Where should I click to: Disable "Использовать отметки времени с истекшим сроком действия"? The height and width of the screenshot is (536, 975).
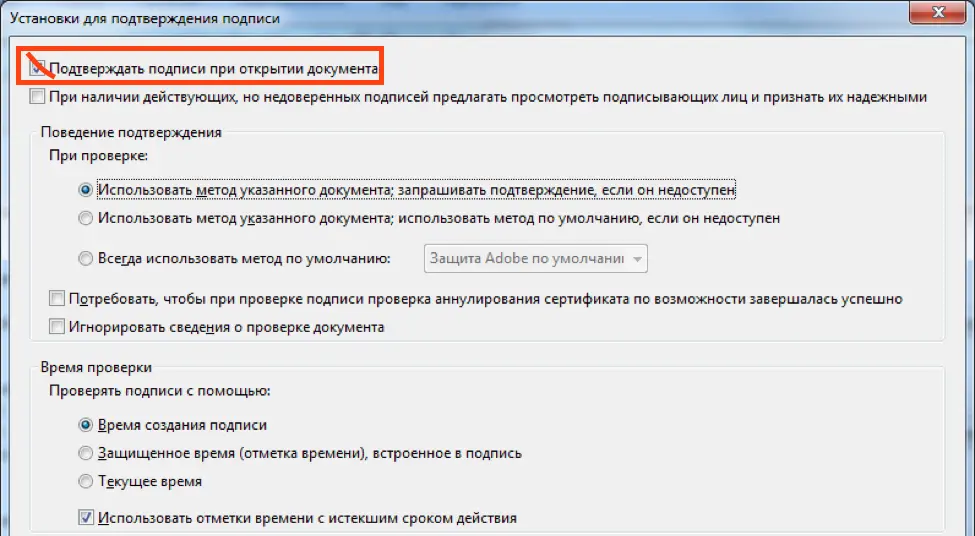click(87, 518)
